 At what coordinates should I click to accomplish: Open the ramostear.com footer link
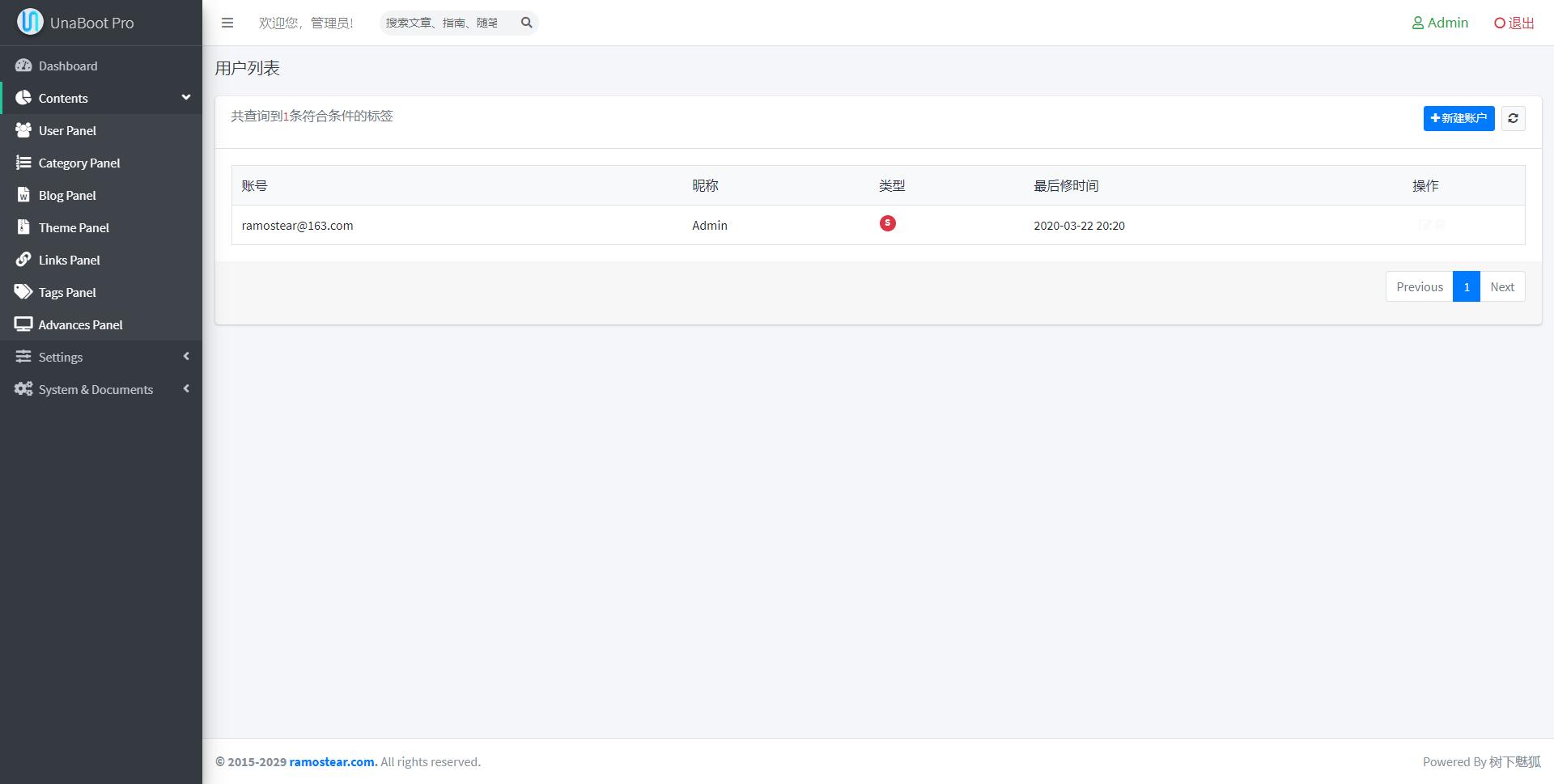(x=332, y=761)
